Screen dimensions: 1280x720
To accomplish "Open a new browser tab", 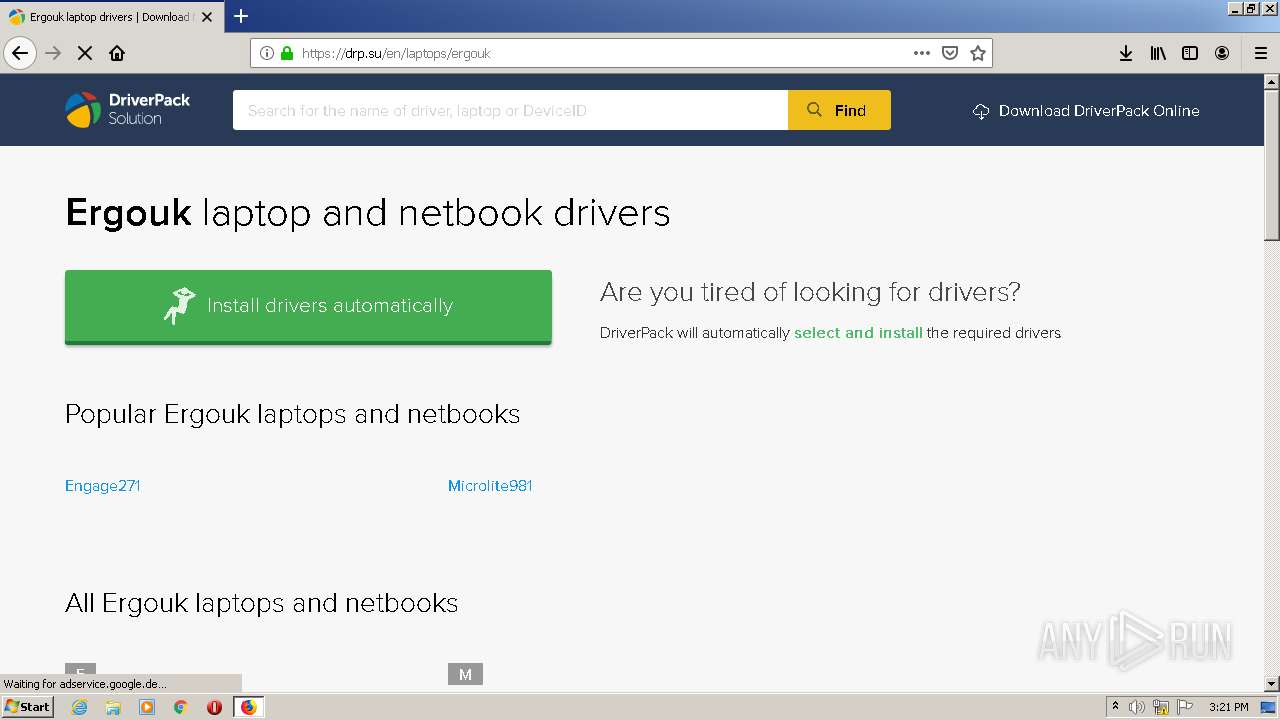I will click(x=241, y=16).
